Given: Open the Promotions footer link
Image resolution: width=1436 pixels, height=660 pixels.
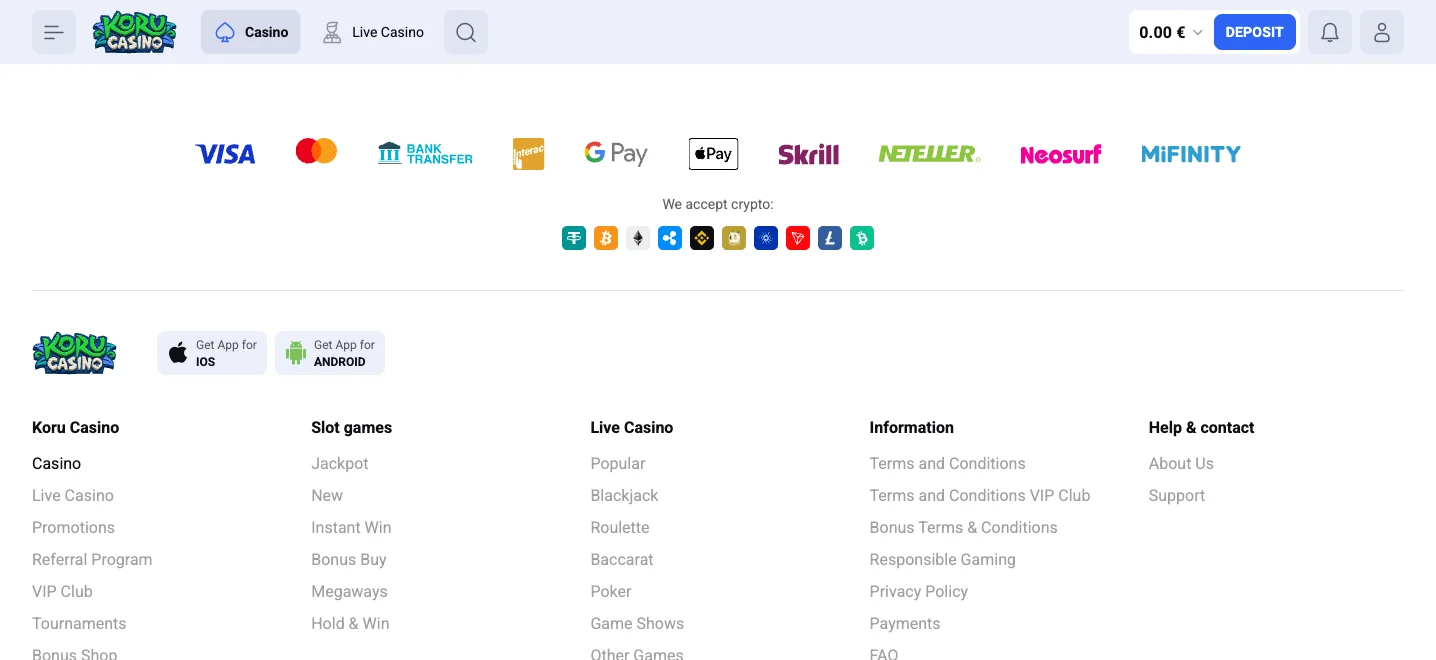Looking at the screenshot, I should 74,527.
